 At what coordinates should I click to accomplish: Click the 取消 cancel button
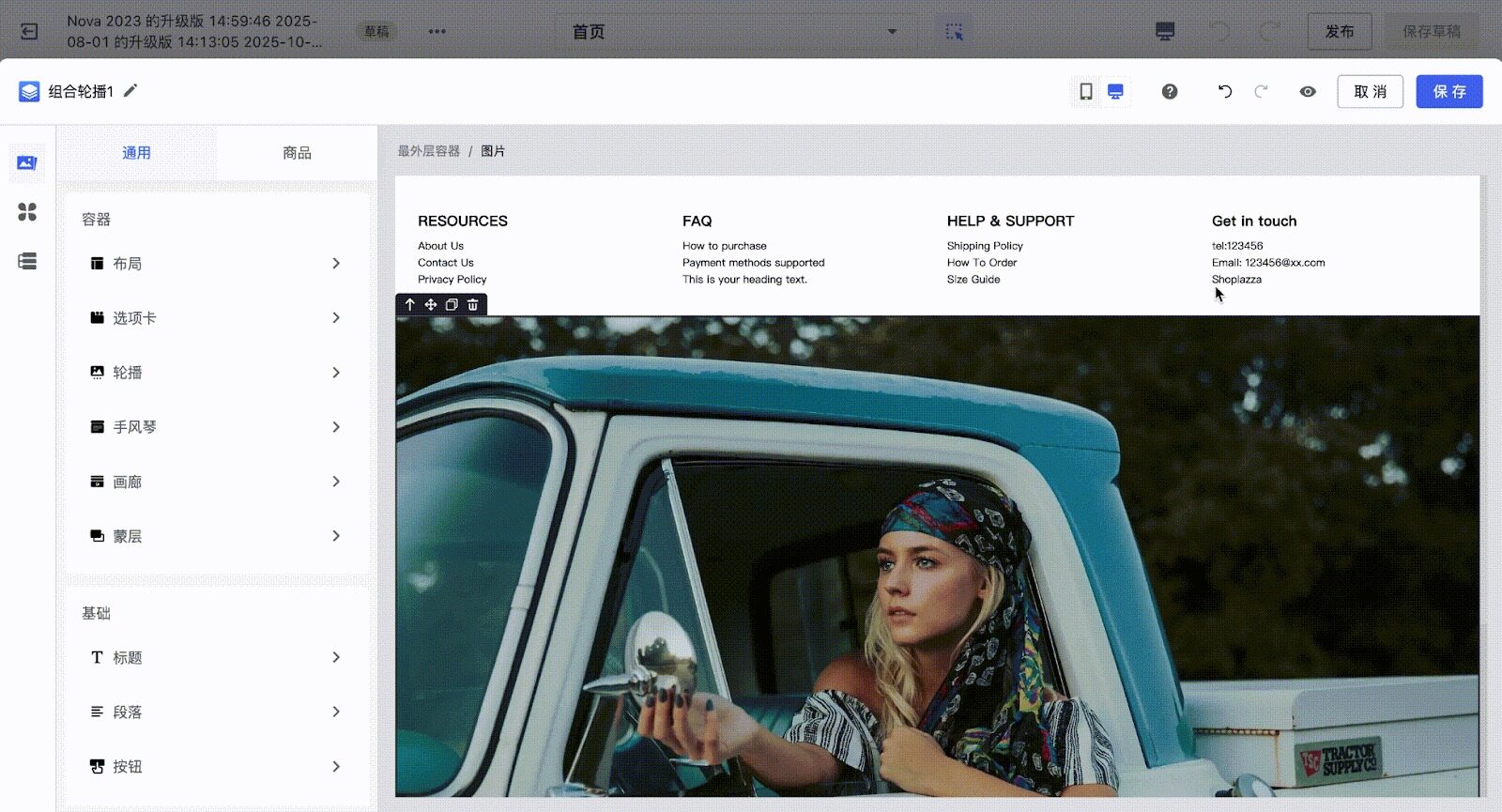tap(1370, 91)
